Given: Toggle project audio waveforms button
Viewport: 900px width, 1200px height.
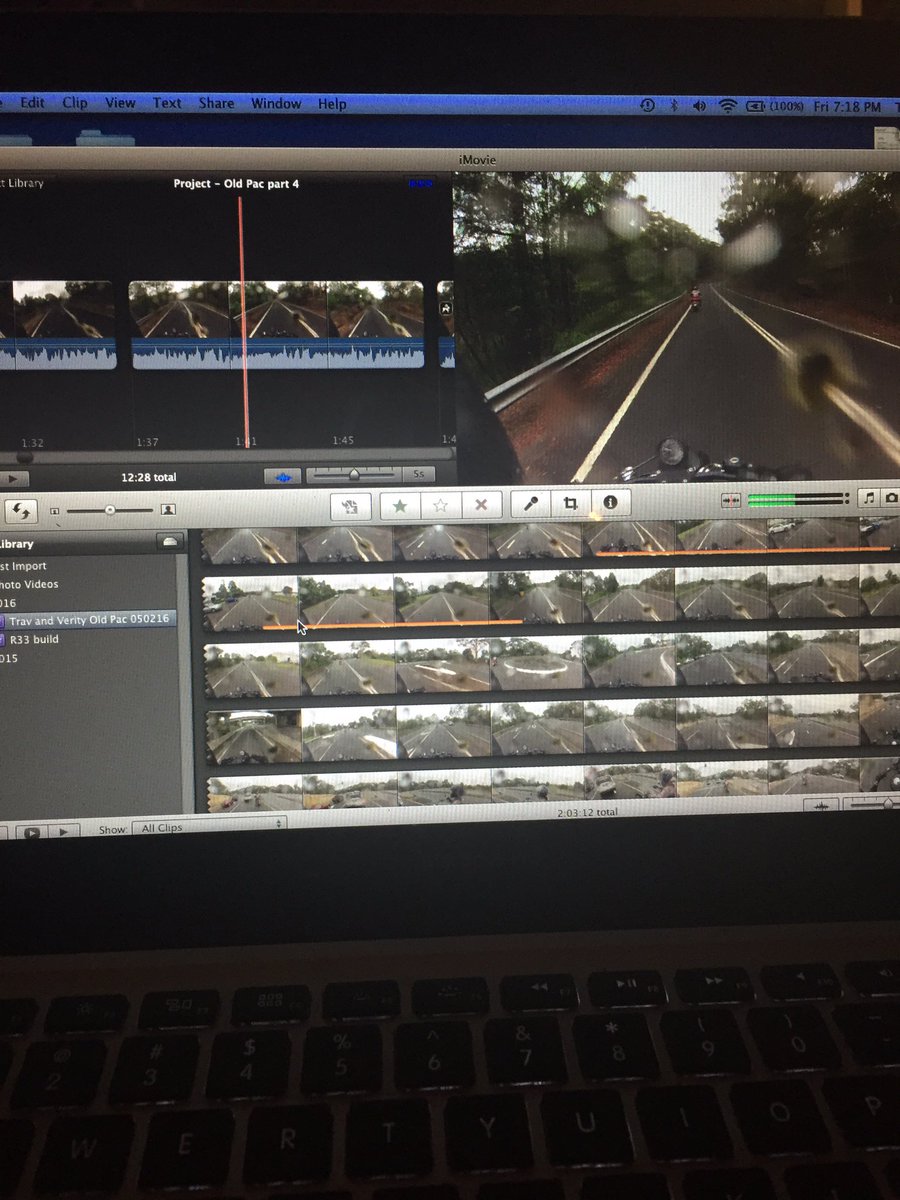Looking at the screenshot, I should [x=284, y=477].
